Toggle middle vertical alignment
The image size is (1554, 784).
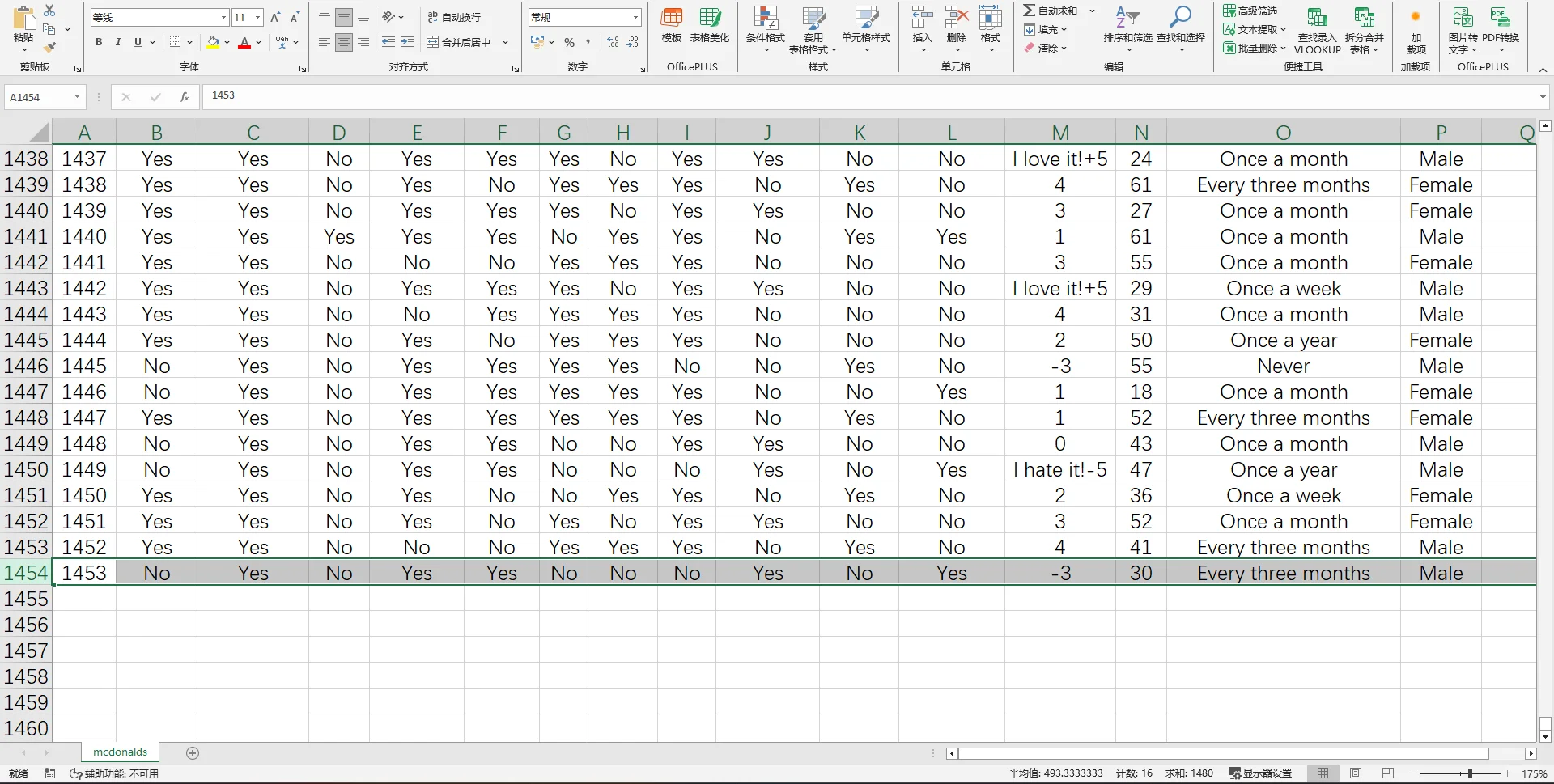pos(344,17)
